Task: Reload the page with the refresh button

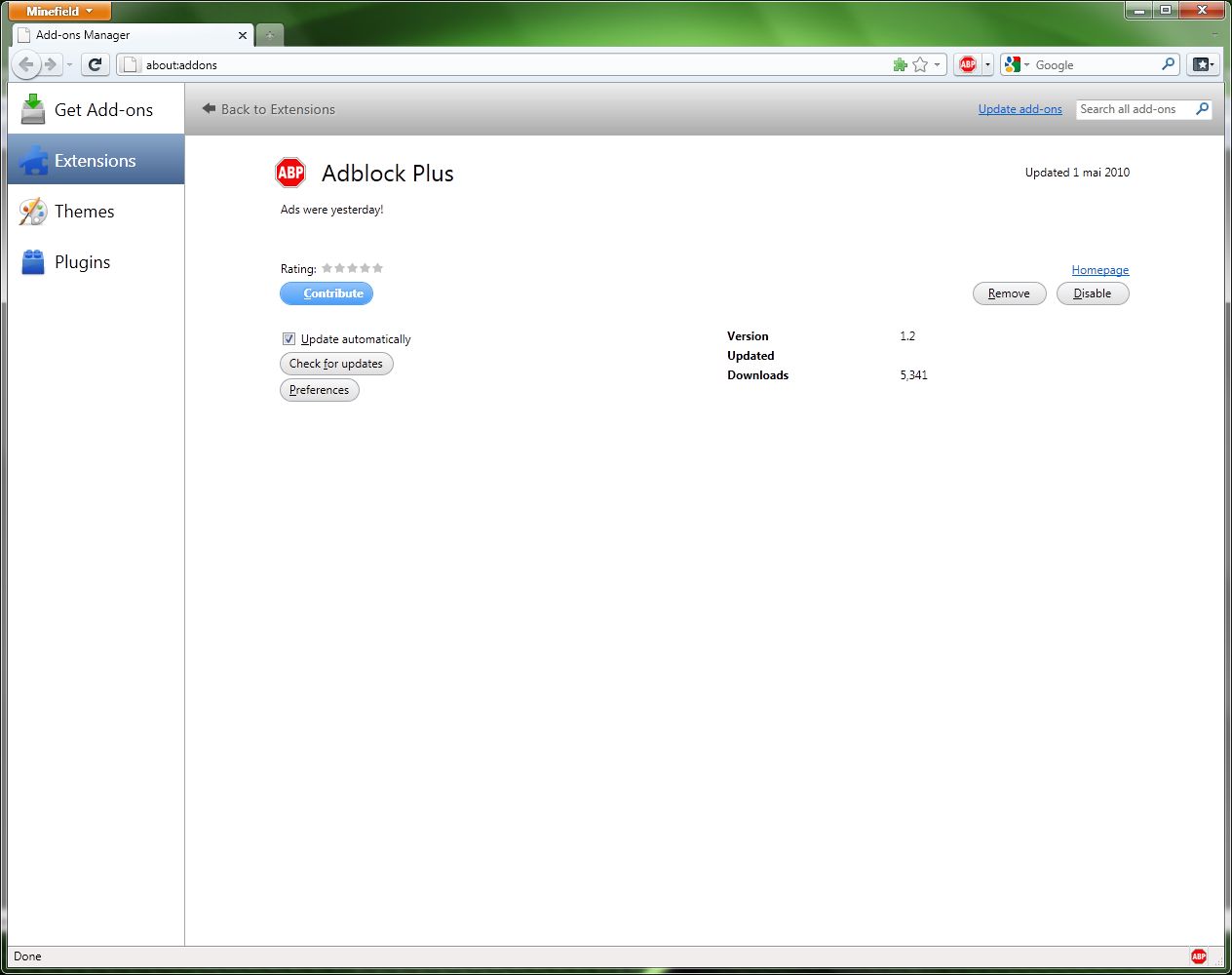Action: point(95,64)
